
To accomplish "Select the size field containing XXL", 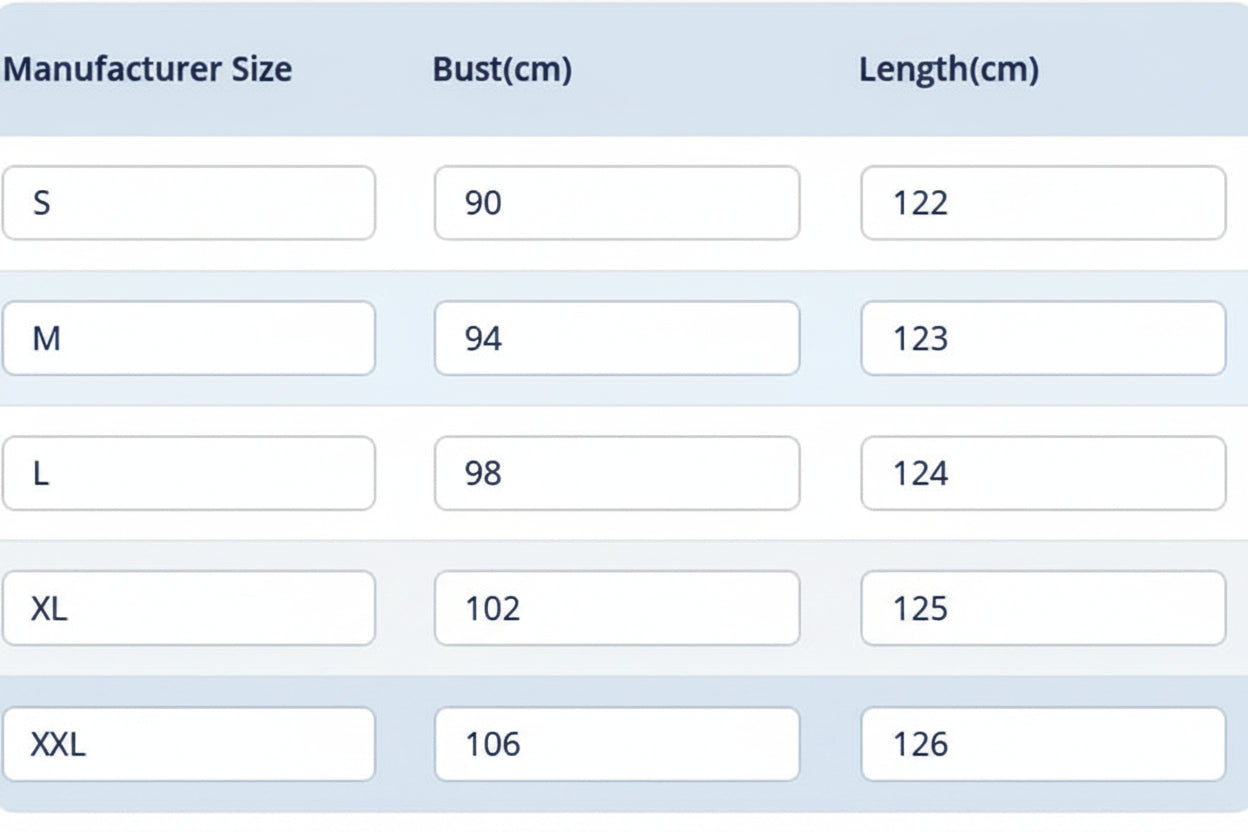I will point(189,744).
